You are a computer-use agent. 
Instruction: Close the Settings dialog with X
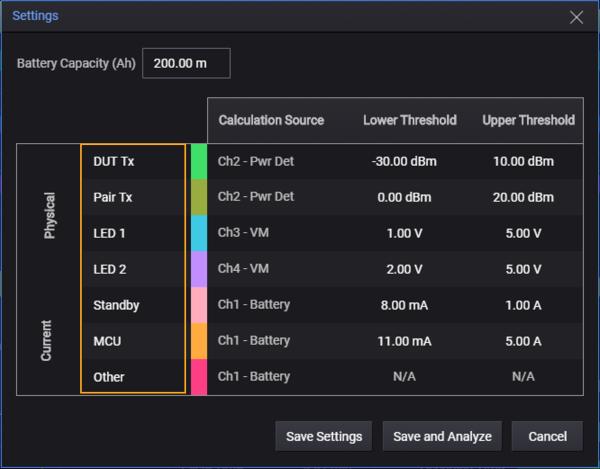coord(576,17)
